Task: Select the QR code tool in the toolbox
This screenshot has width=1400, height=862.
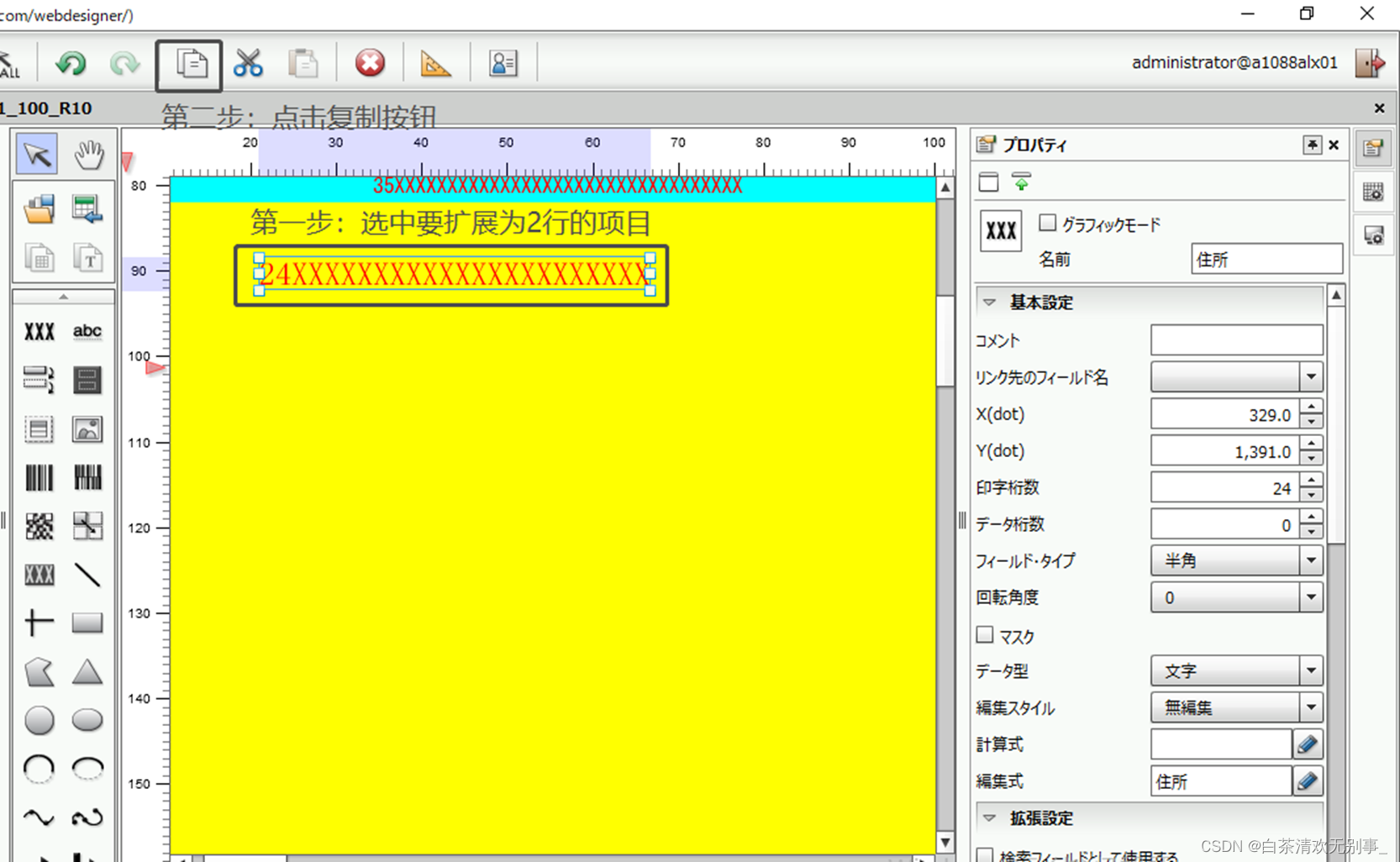Action: (x=39, y=526)
